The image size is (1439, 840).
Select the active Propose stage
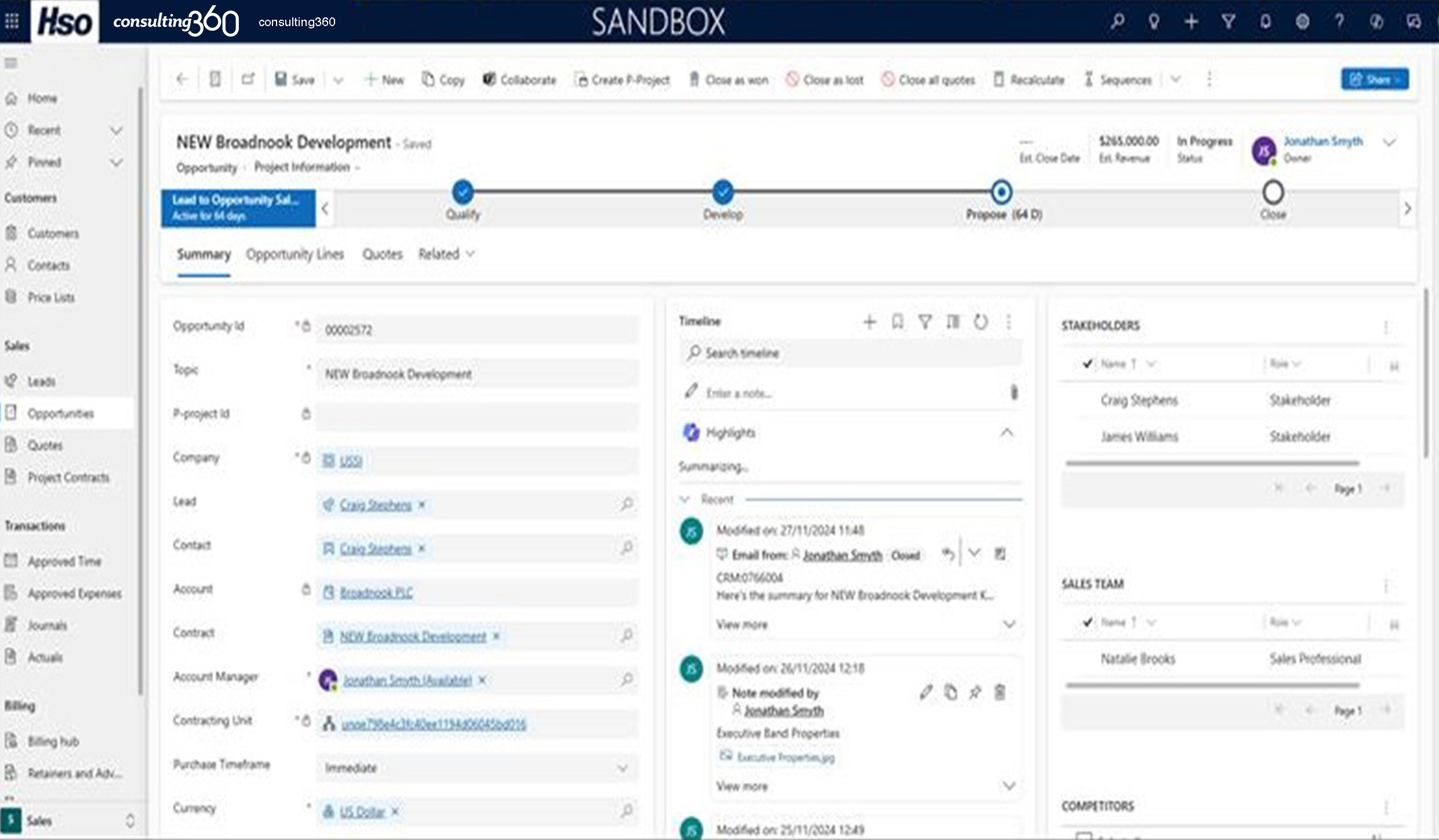point(1001,192)
